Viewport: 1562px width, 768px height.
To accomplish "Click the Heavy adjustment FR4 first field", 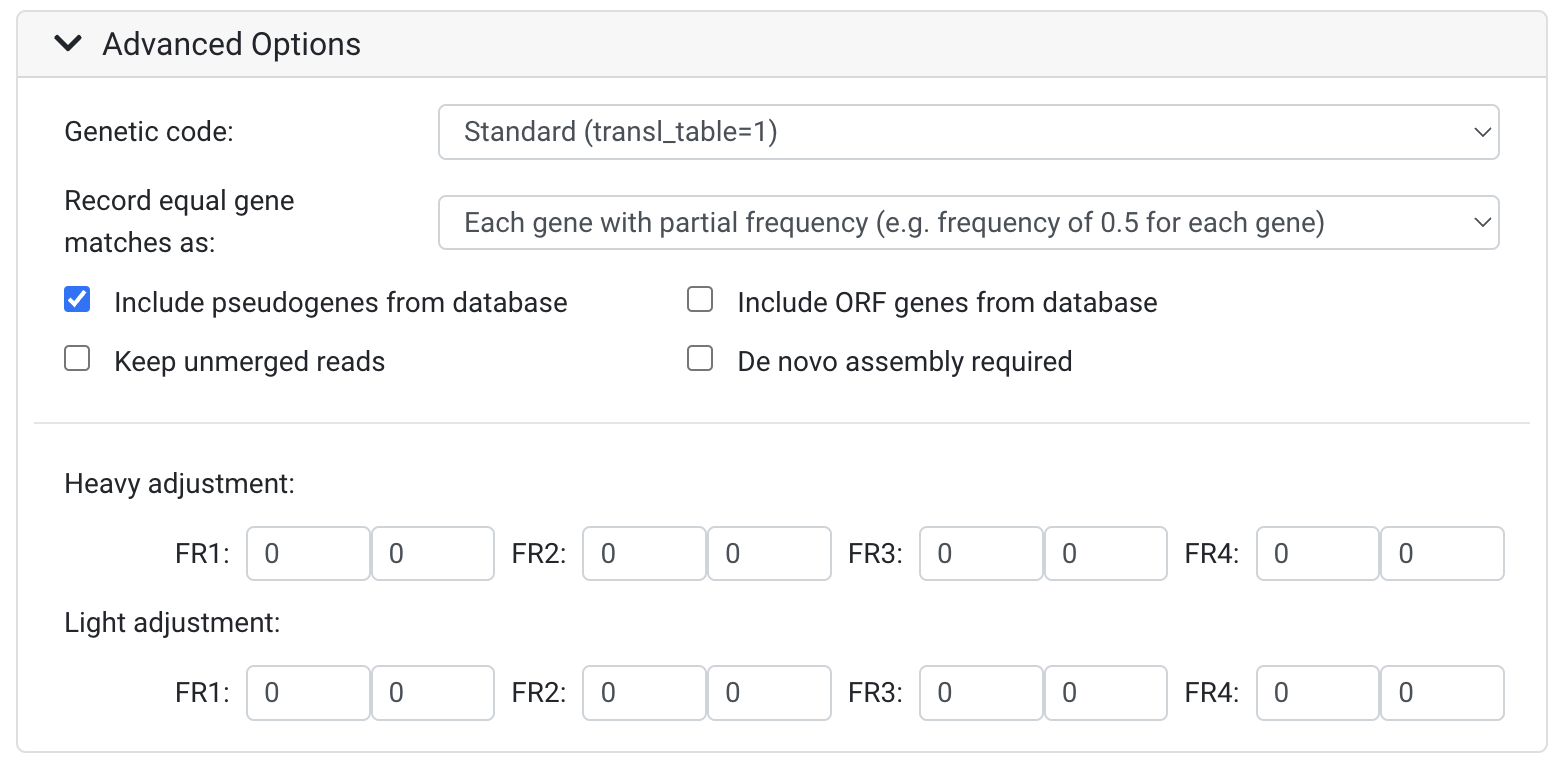I will coord(1318,554).
